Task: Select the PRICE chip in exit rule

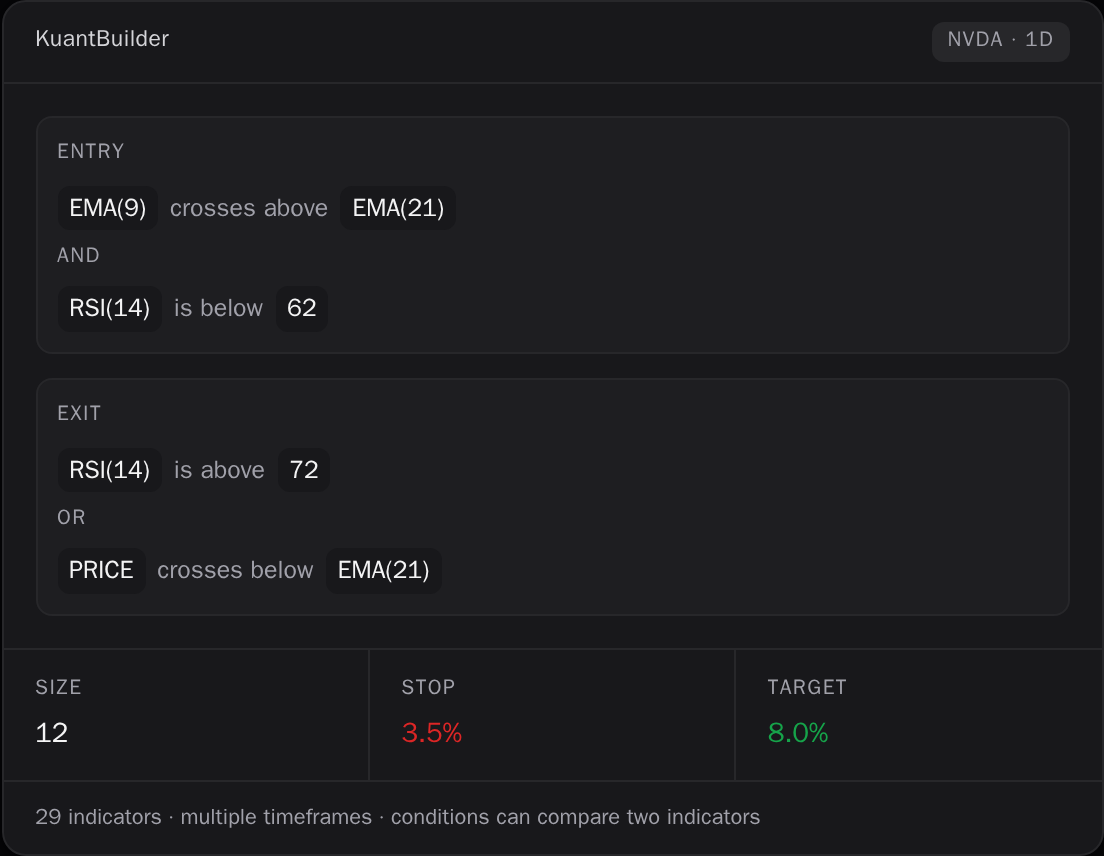Action: pyautogui.click(x=101, y=570)
